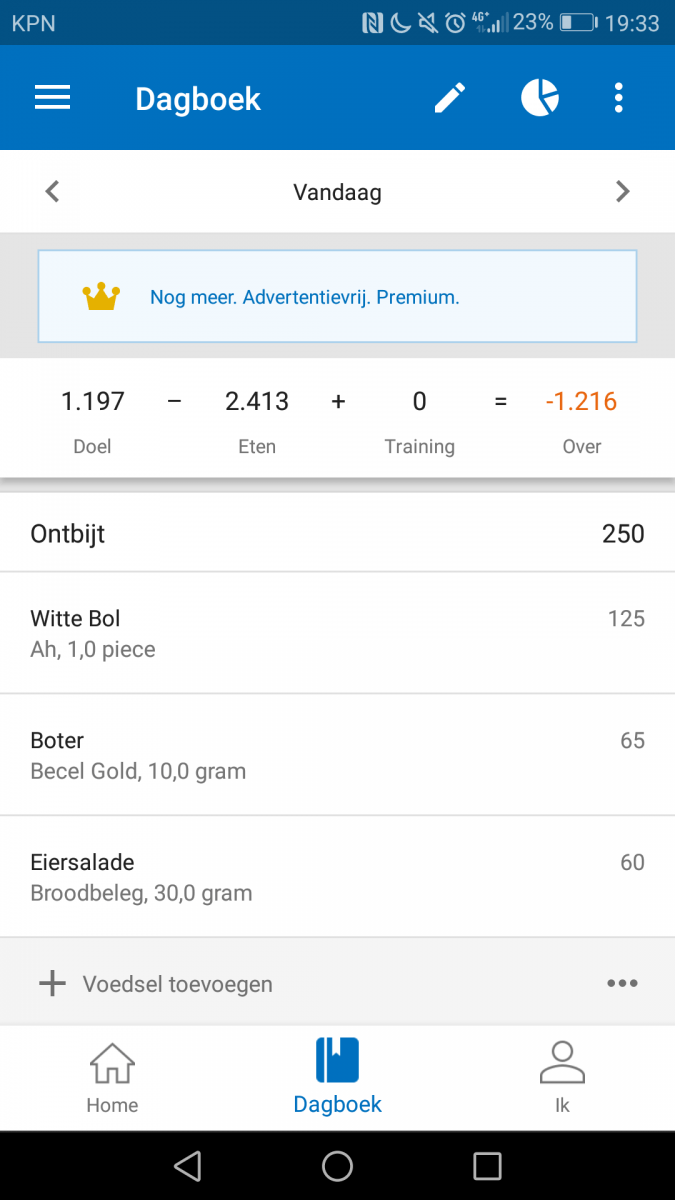Open the Boter Becel Gold entry
Viewport: 675px width, 1200px height.
[x=337, y=755]
